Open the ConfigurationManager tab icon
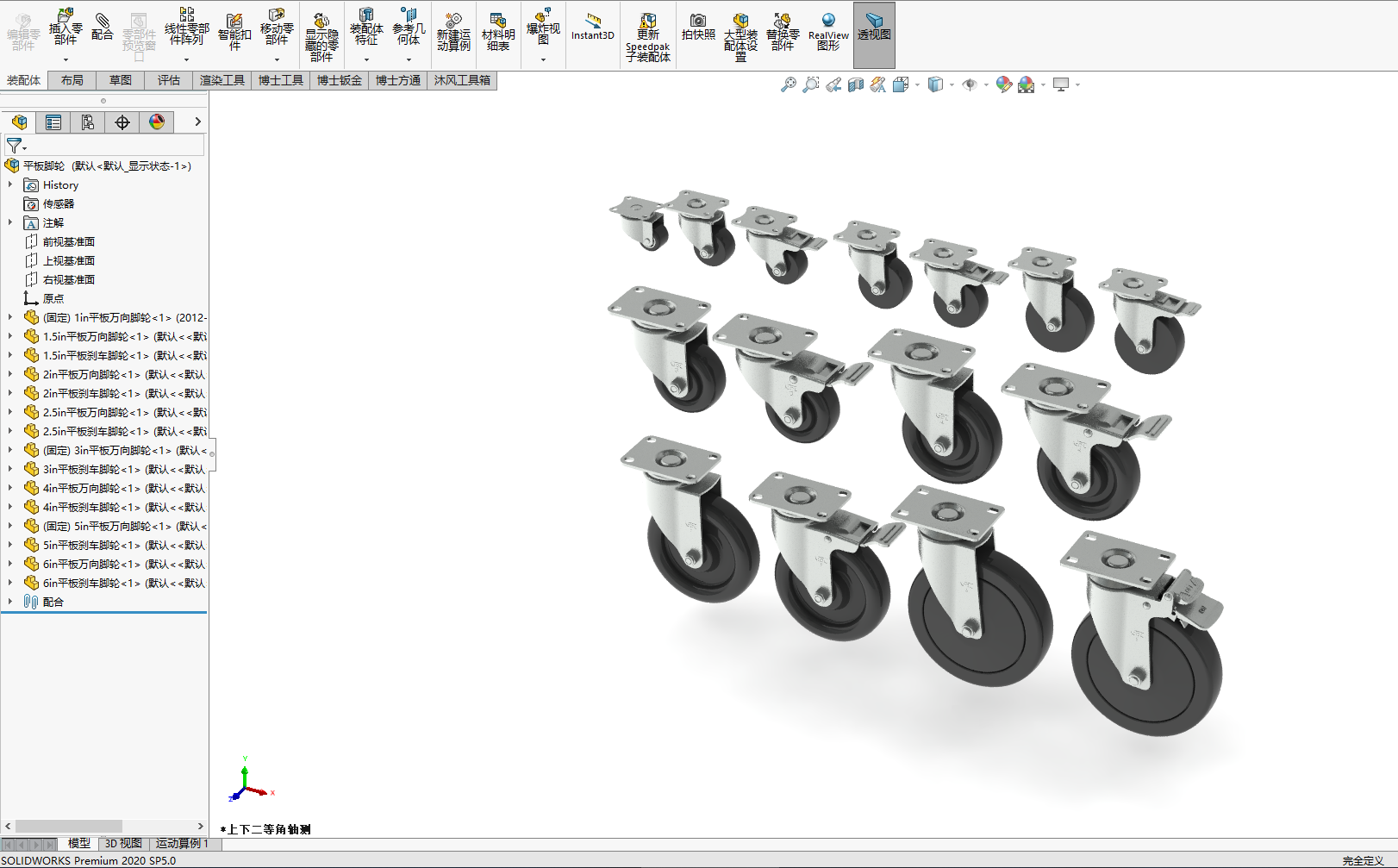Screen dimensions: 1398x868 tap(88, 122)
